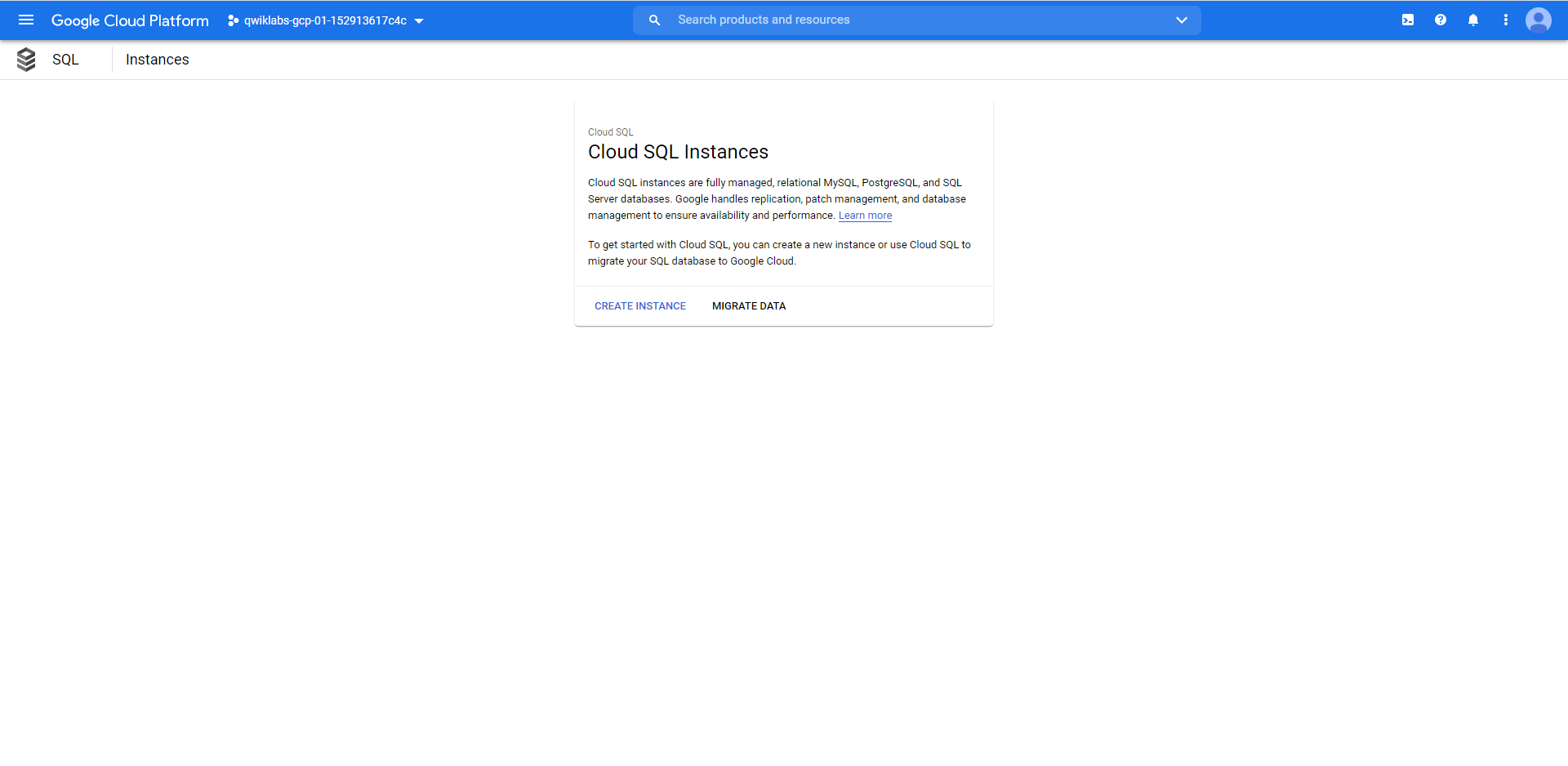Click the small Cloud SQL caption

611,132
